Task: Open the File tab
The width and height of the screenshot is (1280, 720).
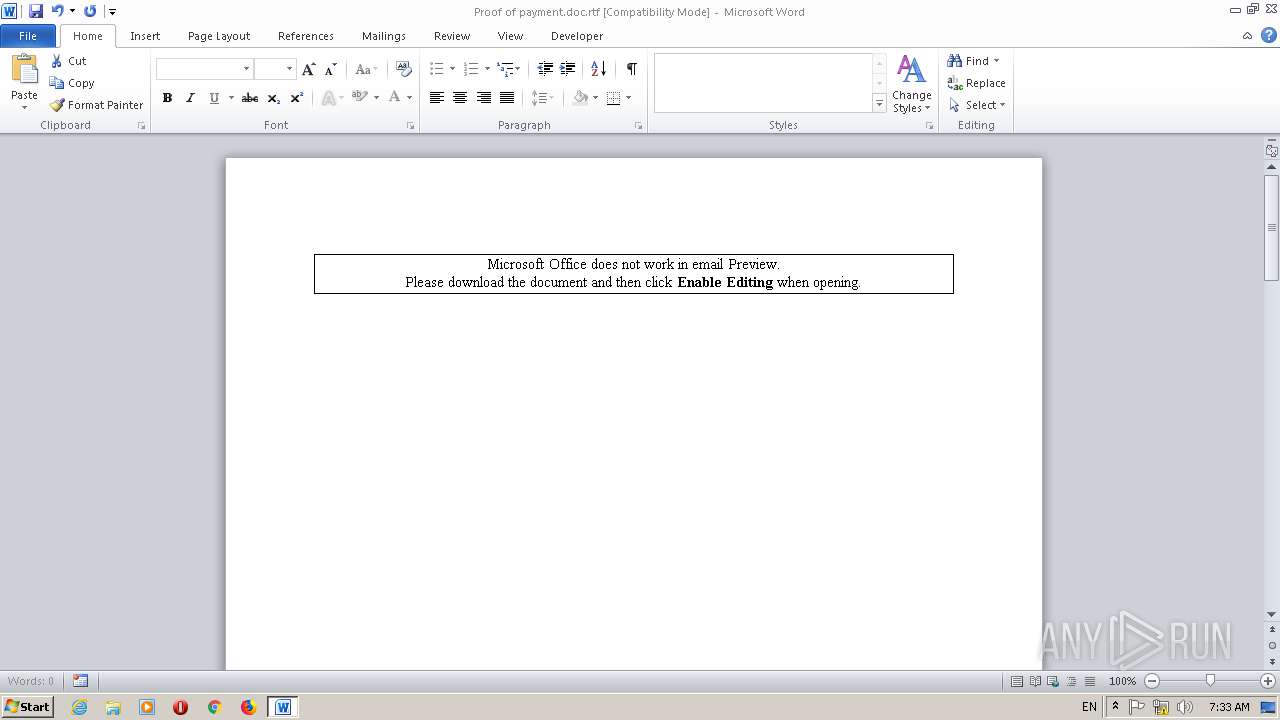Action: [x=28, y=36]
